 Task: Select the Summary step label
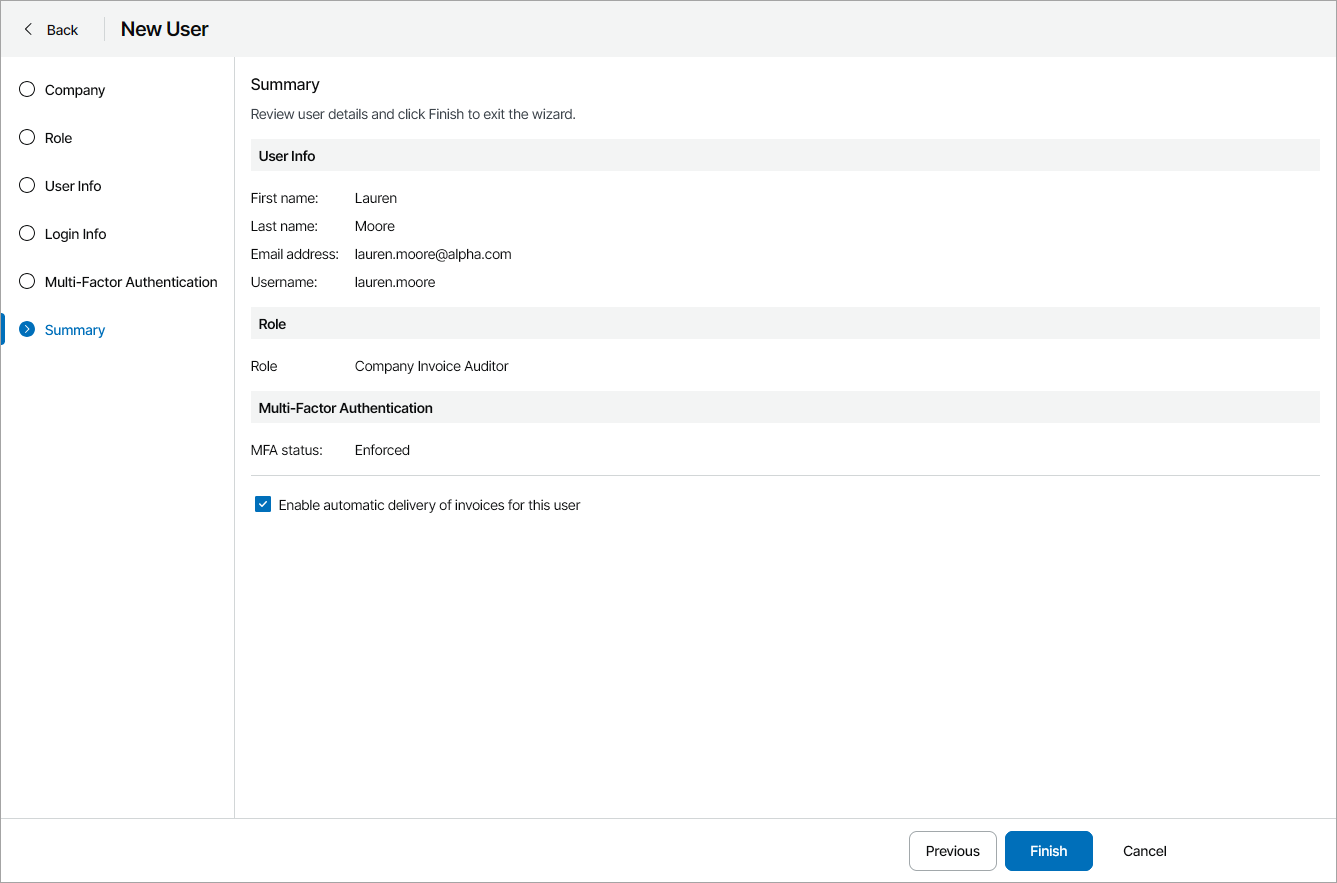(x=75, y=330)
